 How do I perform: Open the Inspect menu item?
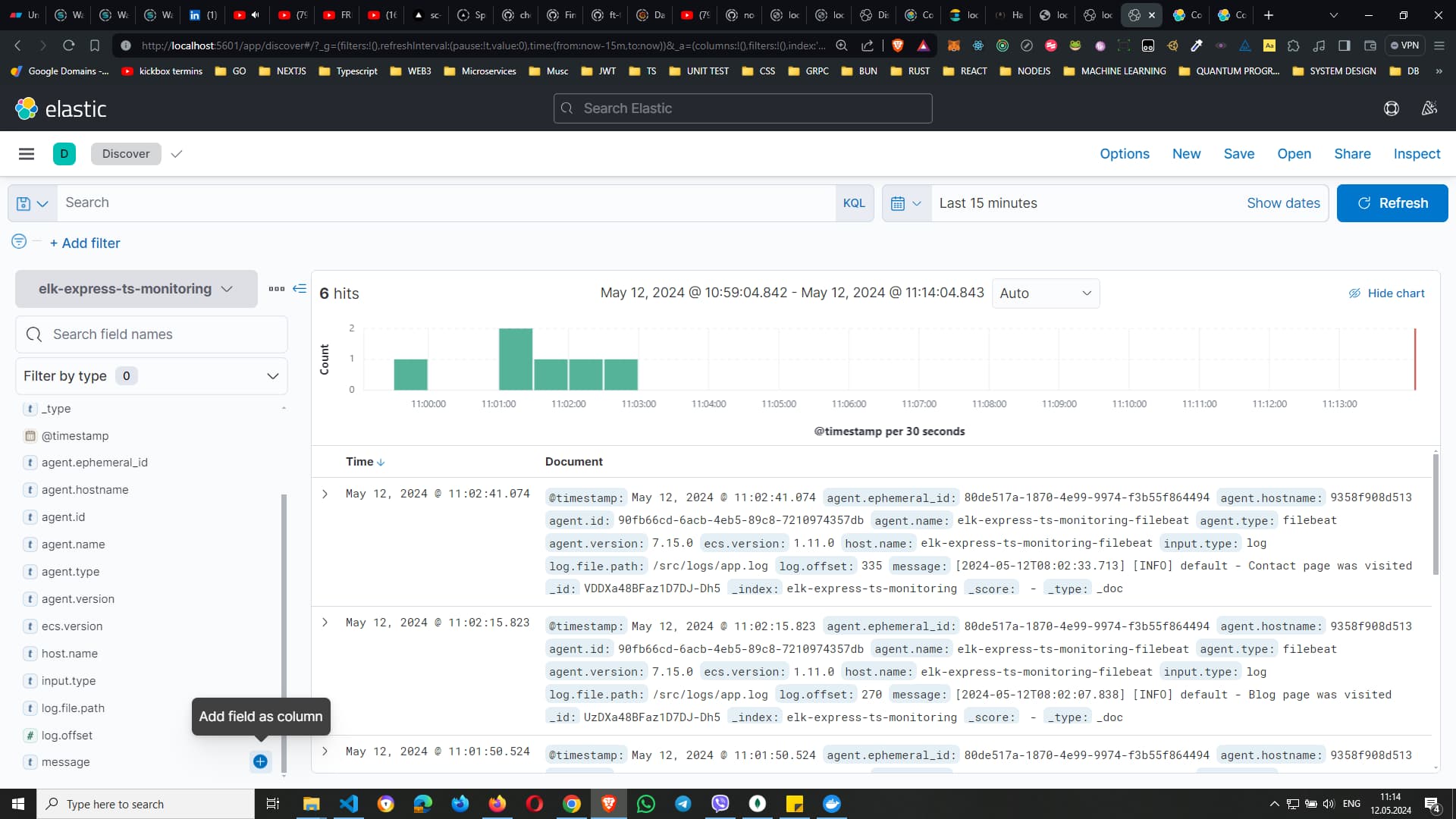click(1416, 154)
